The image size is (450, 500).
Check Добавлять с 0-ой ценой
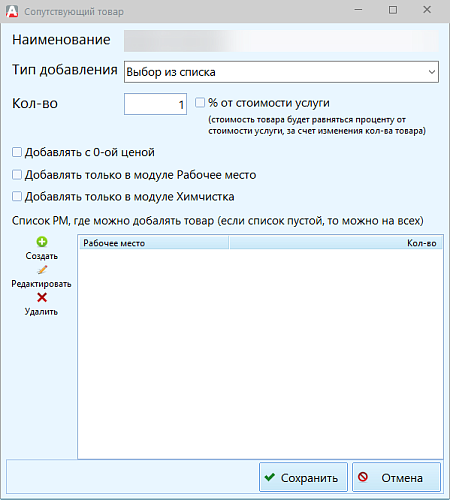coord(17,152)
